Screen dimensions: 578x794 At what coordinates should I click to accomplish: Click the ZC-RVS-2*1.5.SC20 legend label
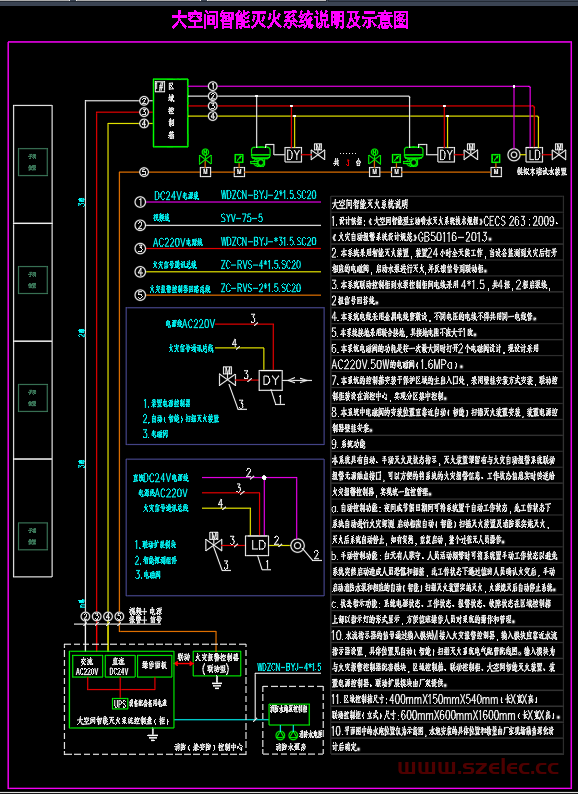[x=261, y=288]
